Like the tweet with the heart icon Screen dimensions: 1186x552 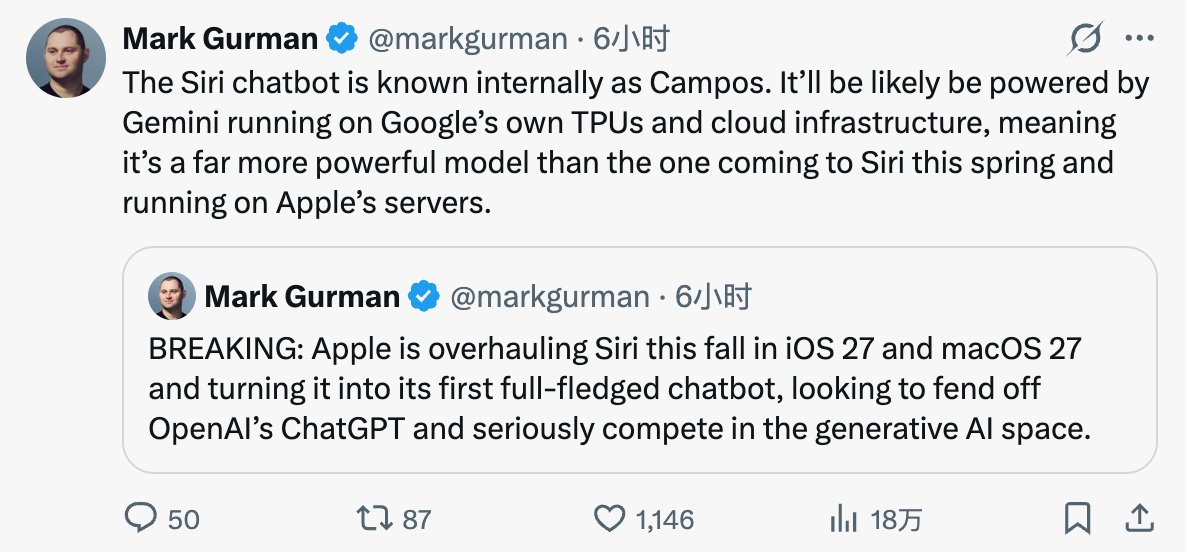(609, 518)
